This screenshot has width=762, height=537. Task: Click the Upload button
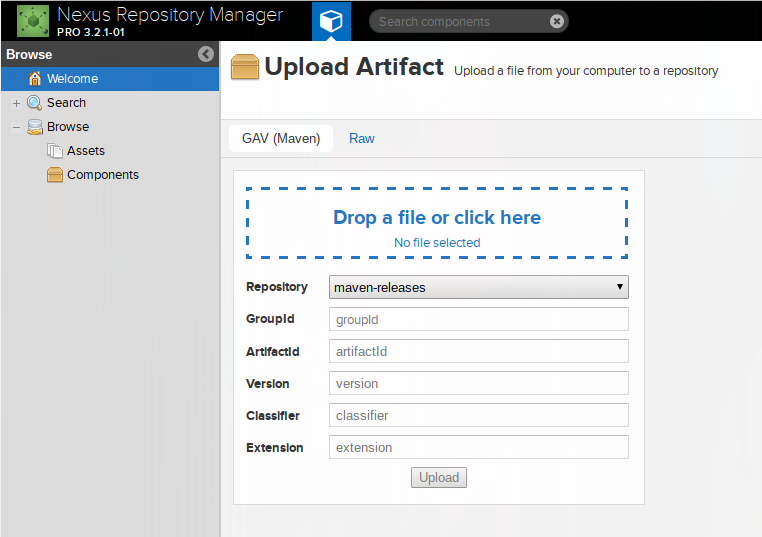[439, 477]
